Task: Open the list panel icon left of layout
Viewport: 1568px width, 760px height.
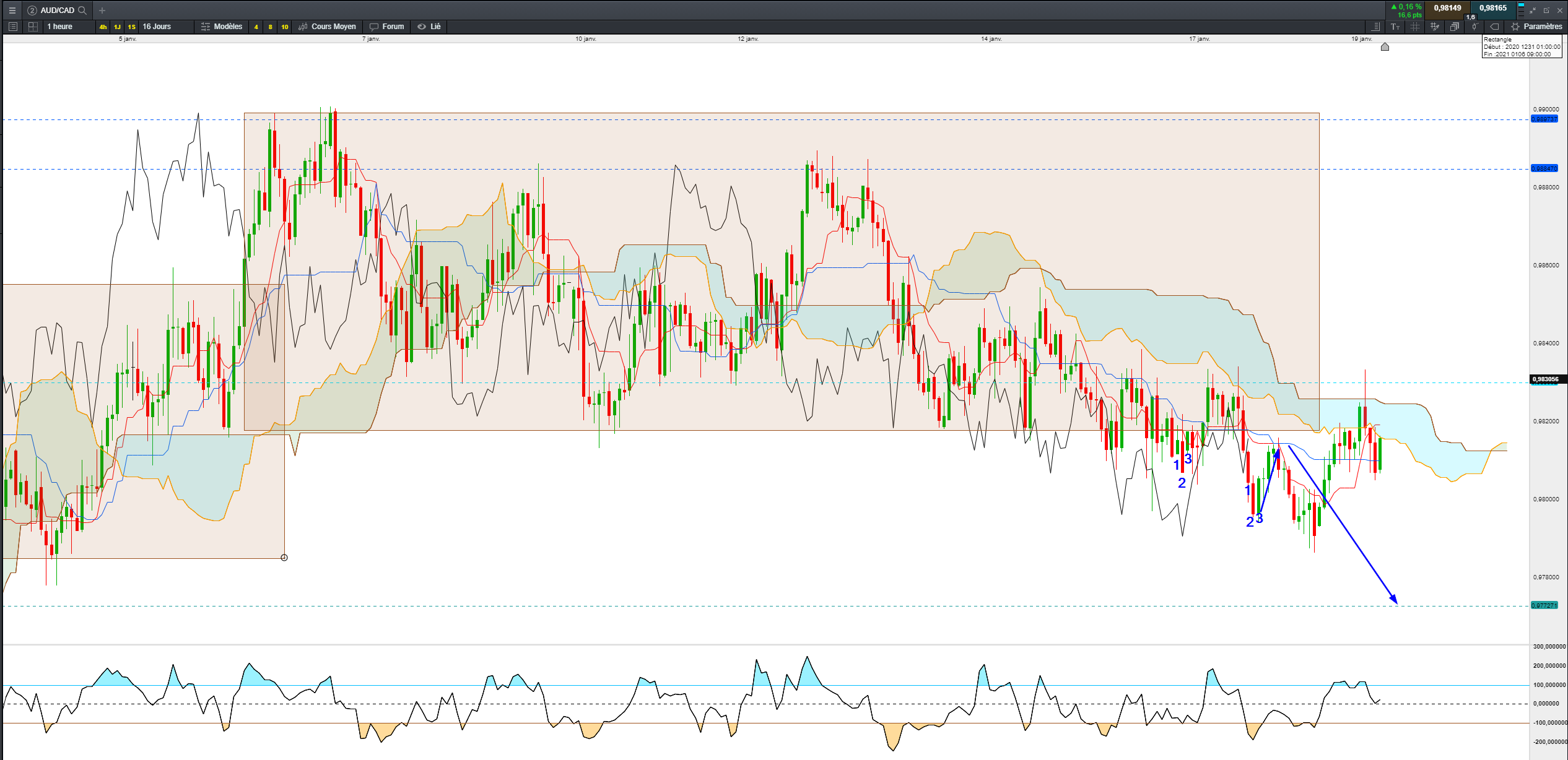Action: [x=13, y=27]
